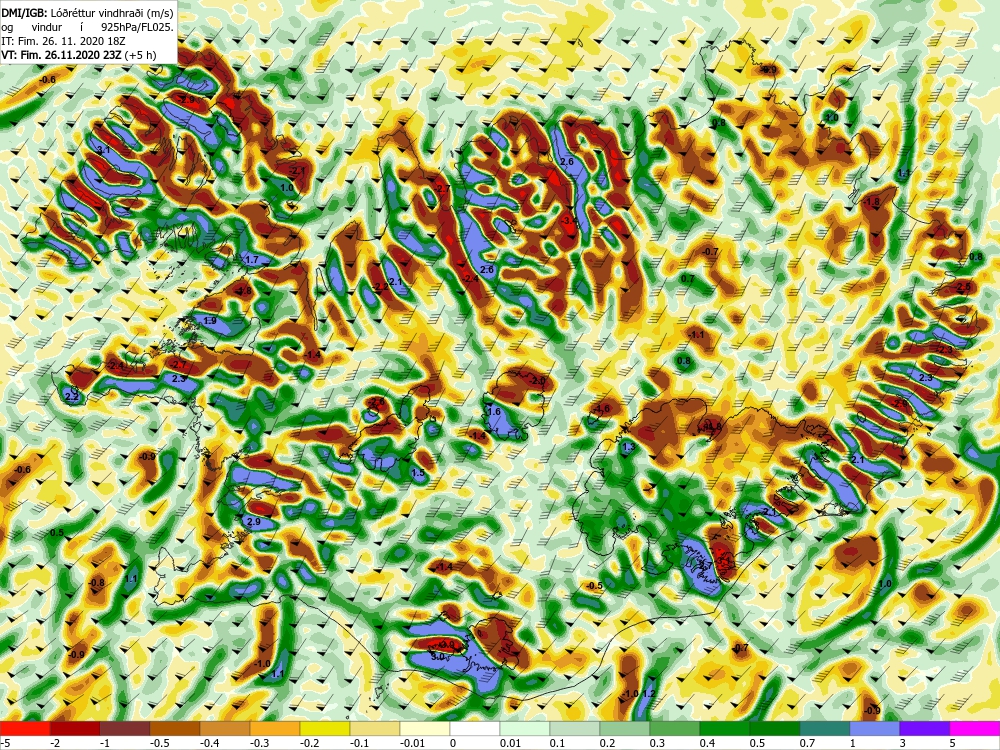Pick the yellow swatch between -0.2 and -0.1
Image resolution: width=1000 pixels, height=750 pixels.
tap(325, 728)
